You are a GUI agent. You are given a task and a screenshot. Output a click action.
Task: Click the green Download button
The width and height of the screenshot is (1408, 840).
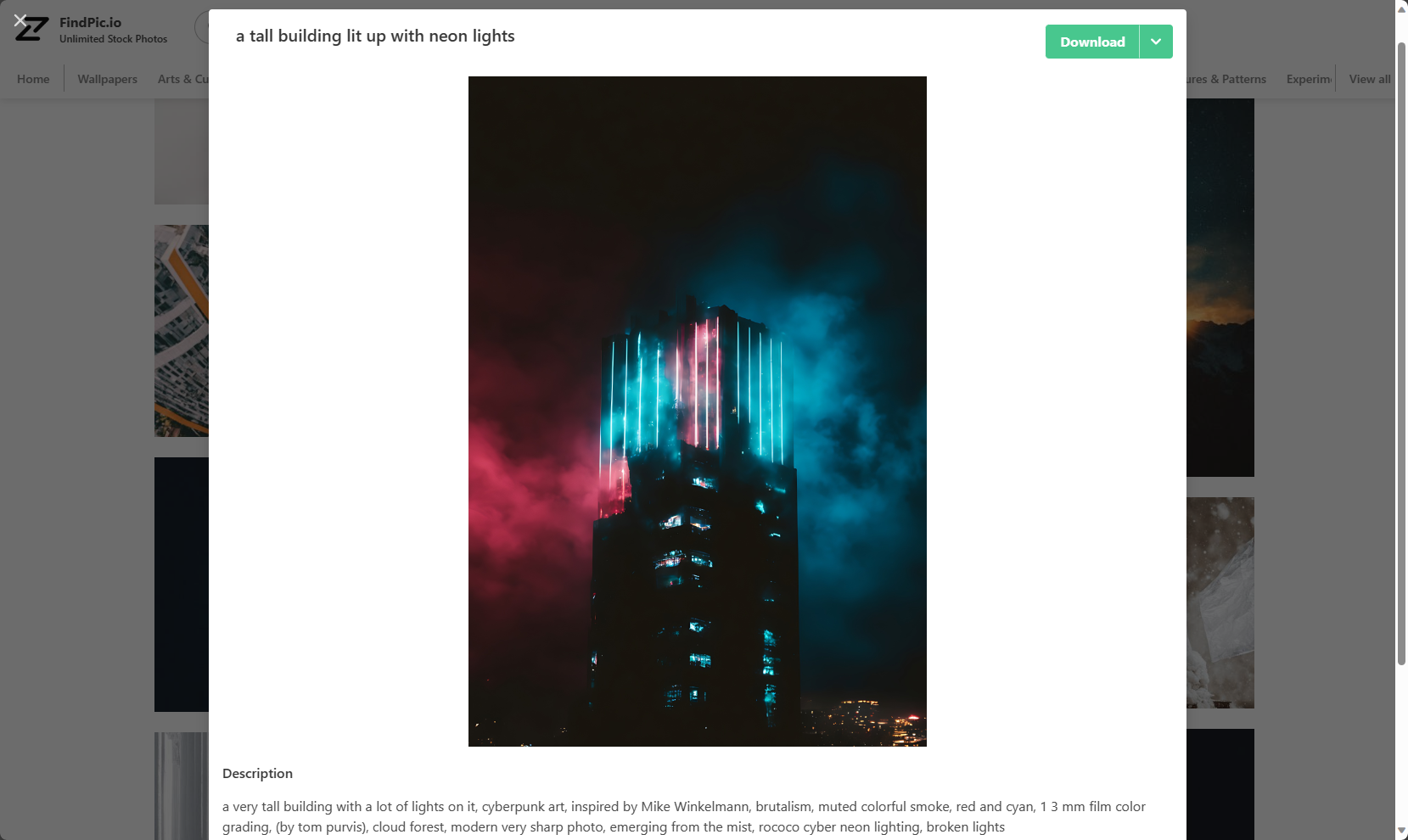[1092, 42]
